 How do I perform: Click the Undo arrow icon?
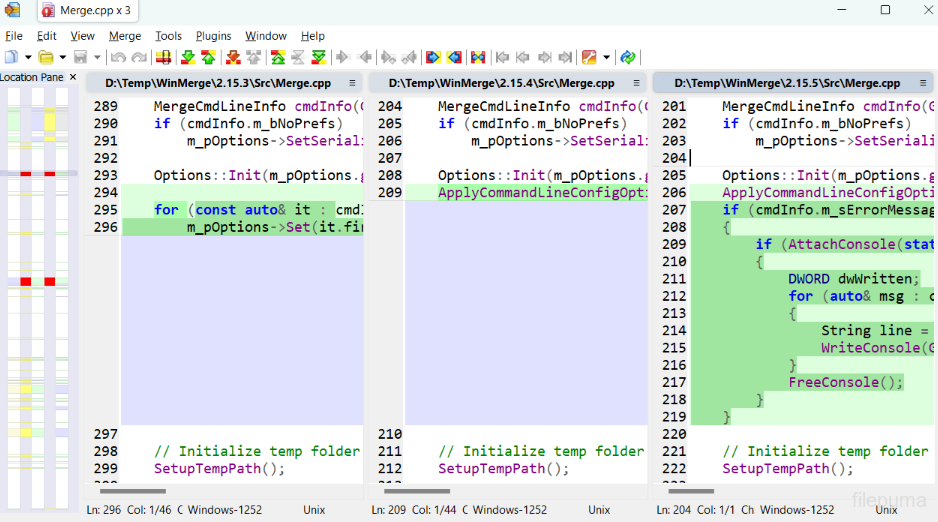coord(118,58)
